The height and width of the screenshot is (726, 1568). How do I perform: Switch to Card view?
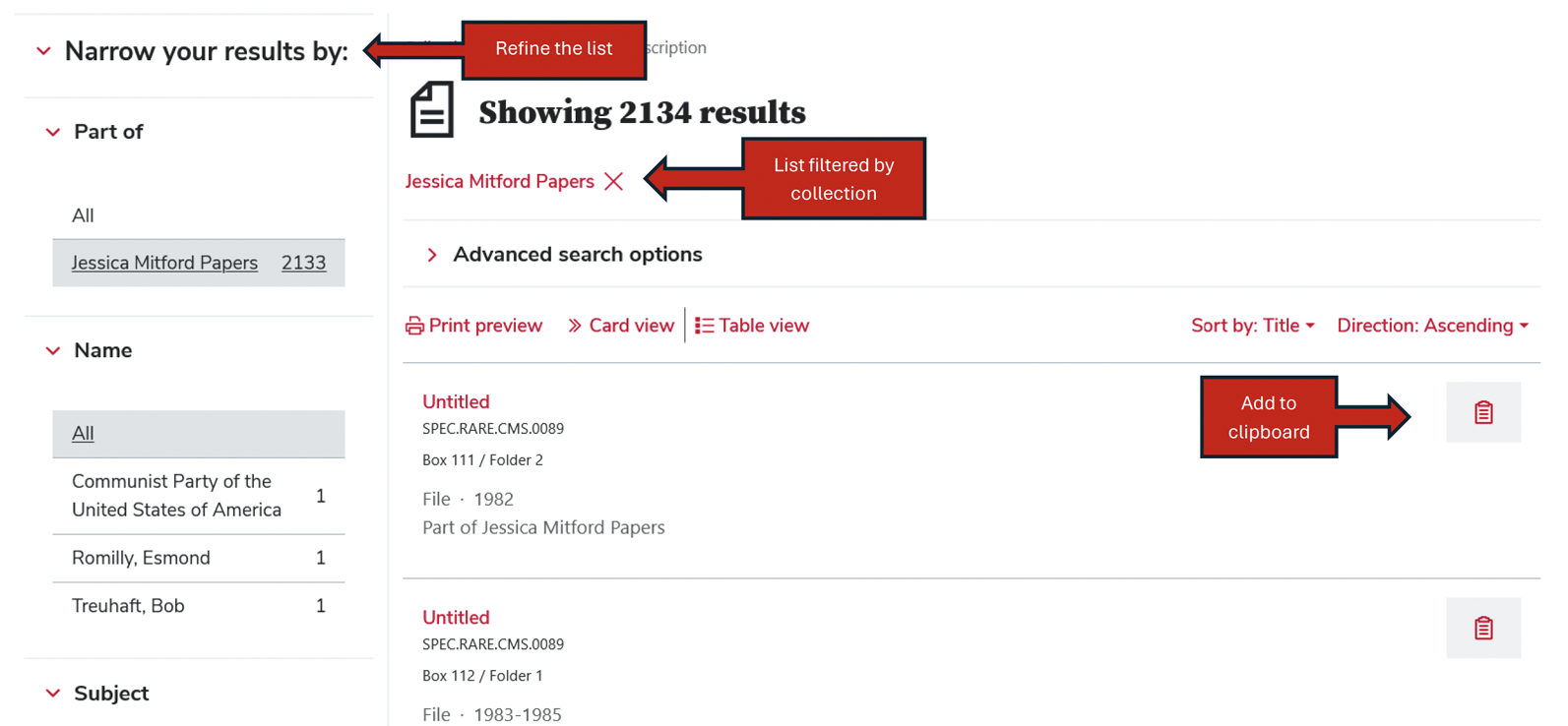click(x=620, y=326)
